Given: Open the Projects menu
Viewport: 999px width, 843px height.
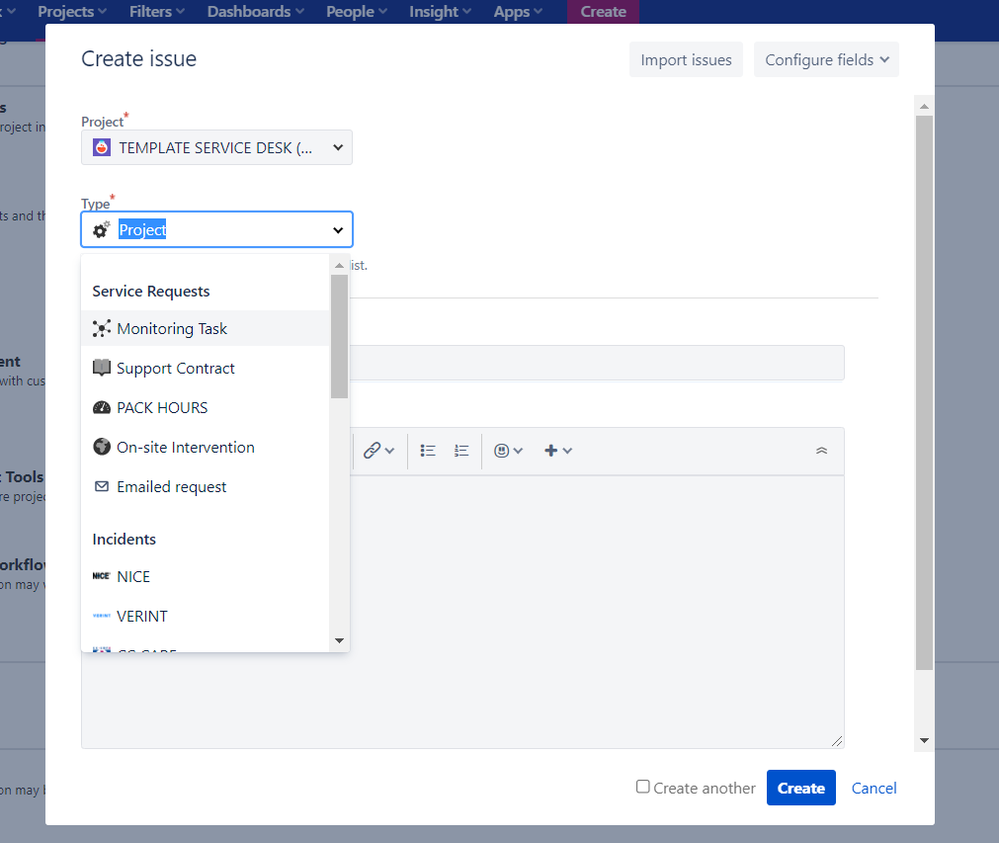Looking at the screenshot, I should coord(72,11).
